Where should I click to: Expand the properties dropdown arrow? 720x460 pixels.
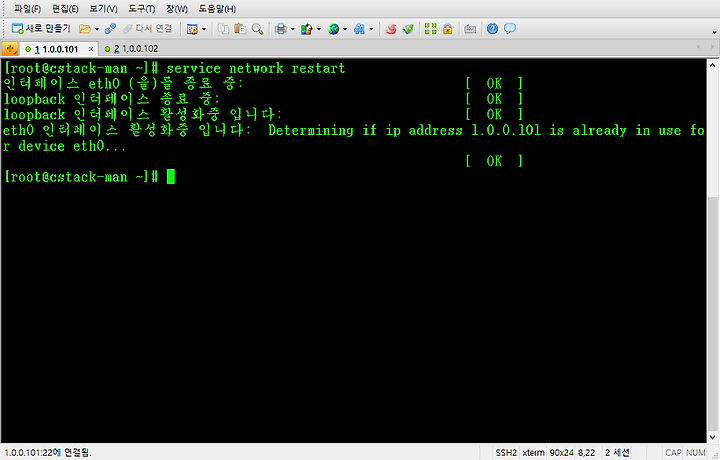(204, 29)
